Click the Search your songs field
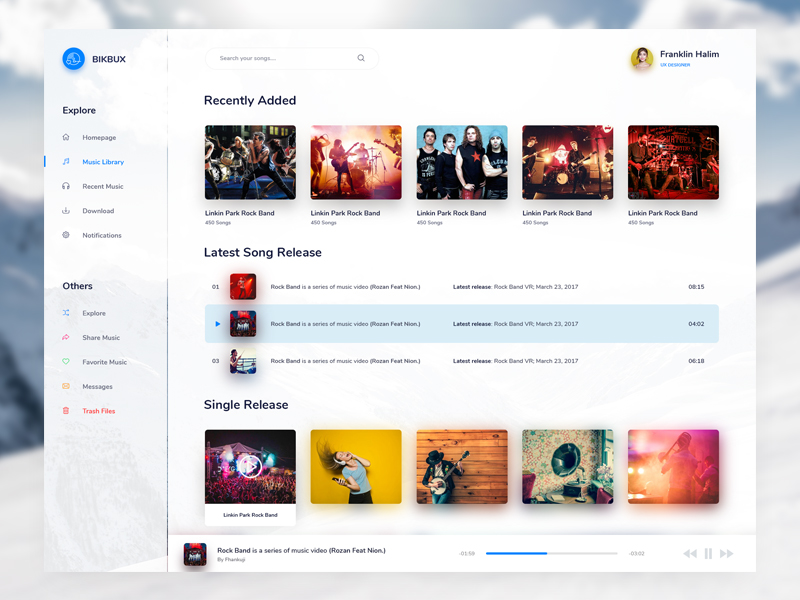 (285, 58)
